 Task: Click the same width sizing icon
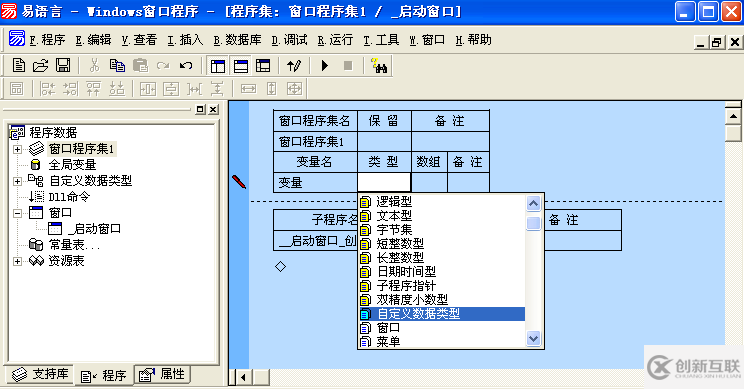pos(248,89)
